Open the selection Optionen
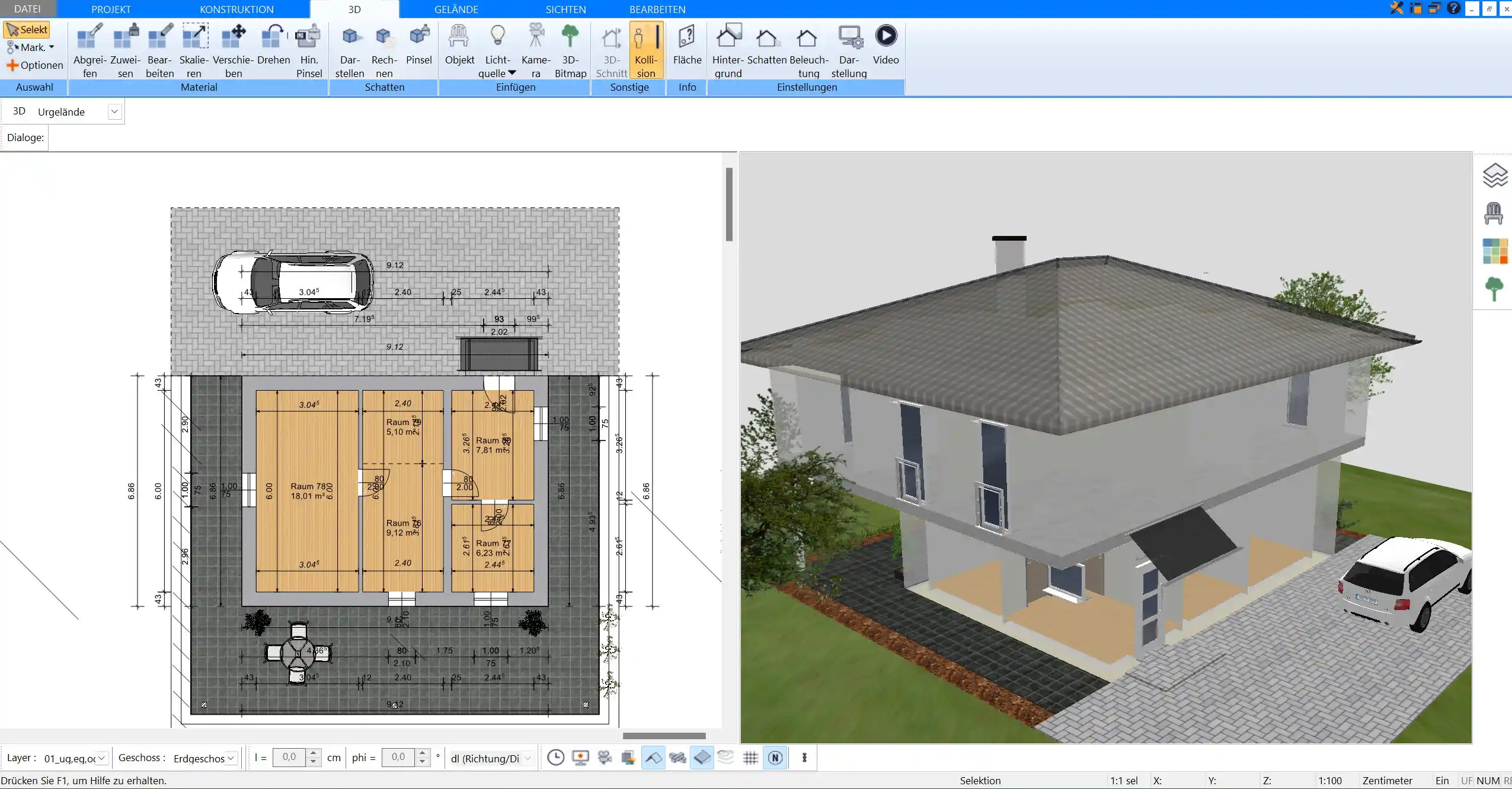Image resolution: width=1512 pixels, height=789 pixels. (35, 65)
